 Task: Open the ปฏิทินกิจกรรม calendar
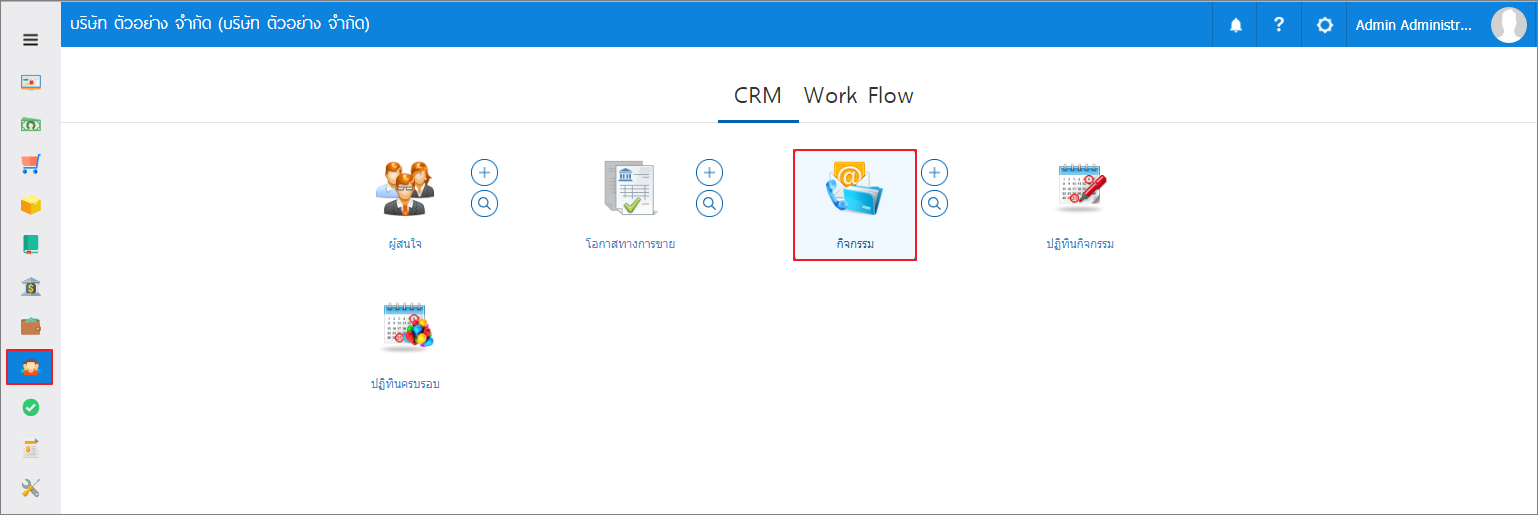coord(1080,205)
